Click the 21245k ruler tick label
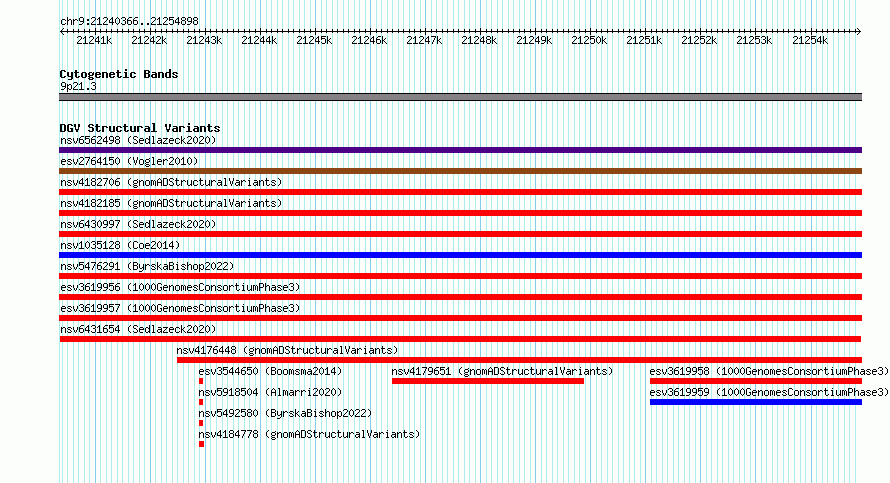 point(314,40)
